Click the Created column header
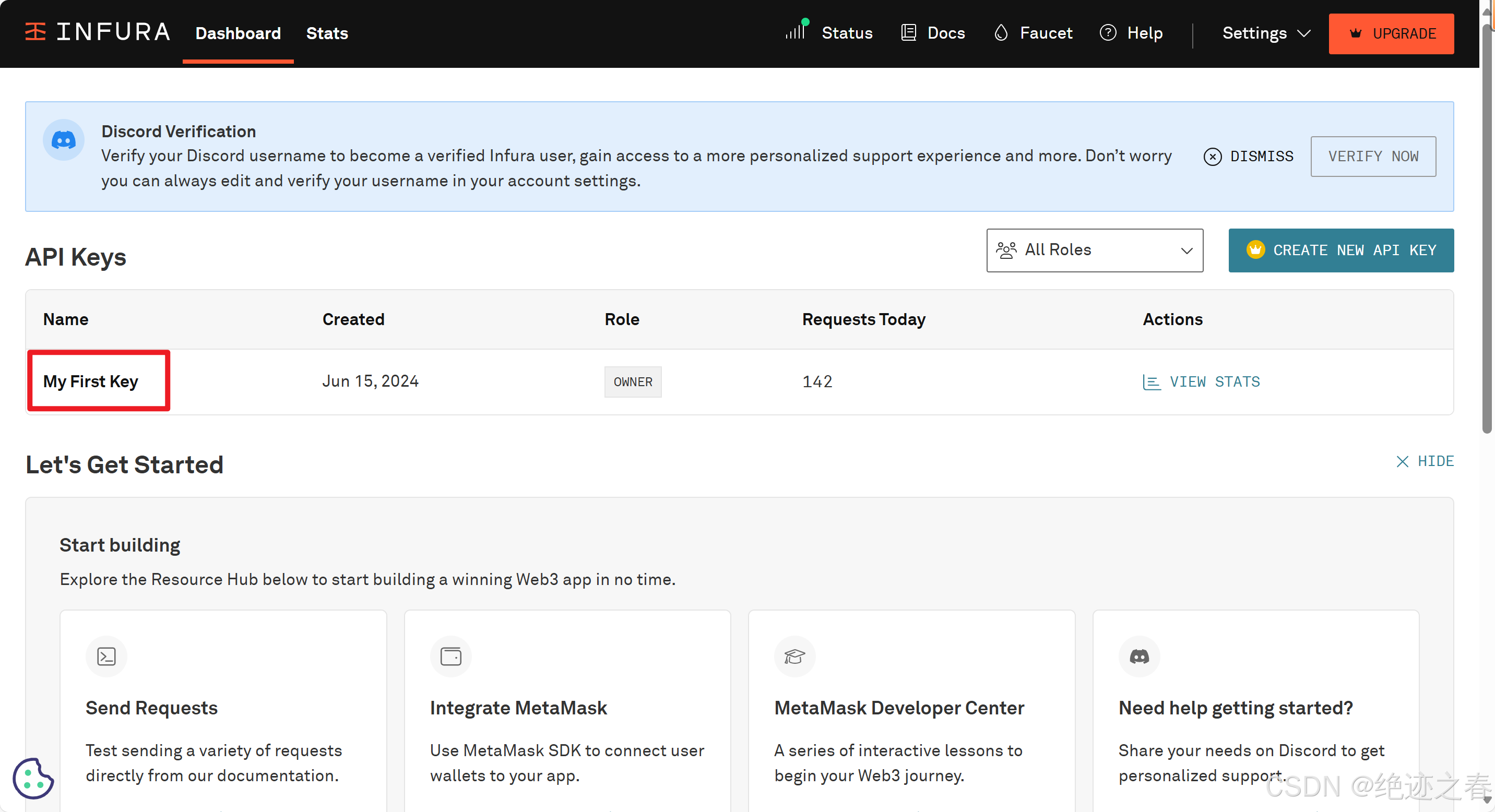Image resolution: width=1495 pixels, height=812 pixels. pyautogui.click(x=353, y=319)
